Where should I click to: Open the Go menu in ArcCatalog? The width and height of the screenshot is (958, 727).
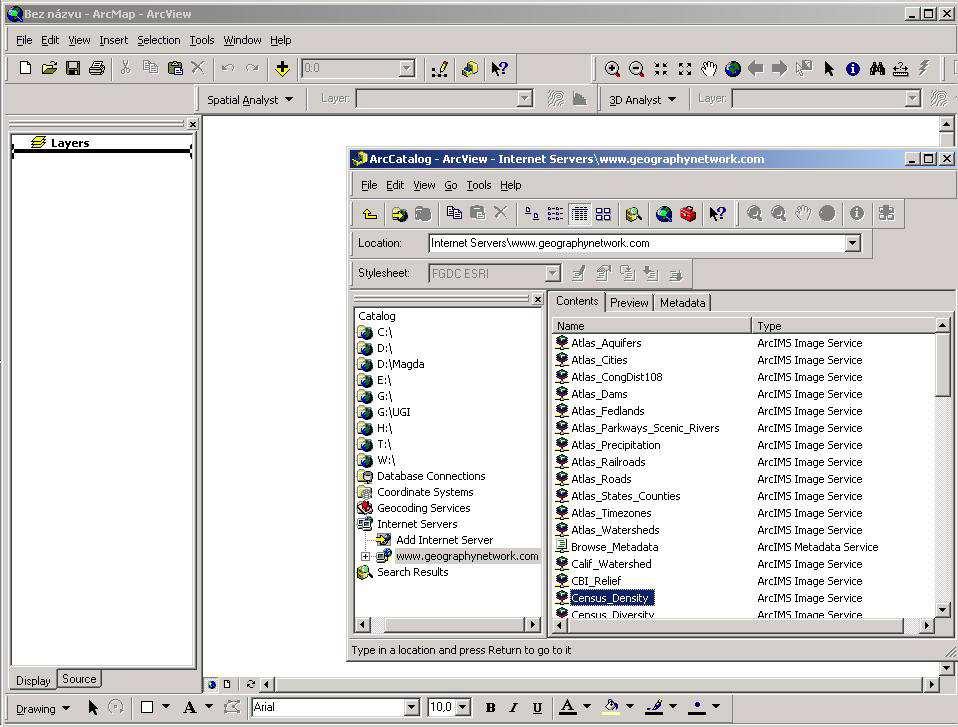(x=451, y=185)
